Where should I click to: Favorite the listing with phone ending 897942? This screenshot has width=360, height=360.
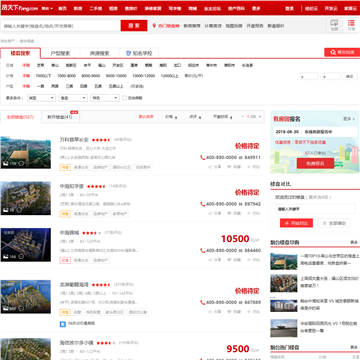(234, 213)
